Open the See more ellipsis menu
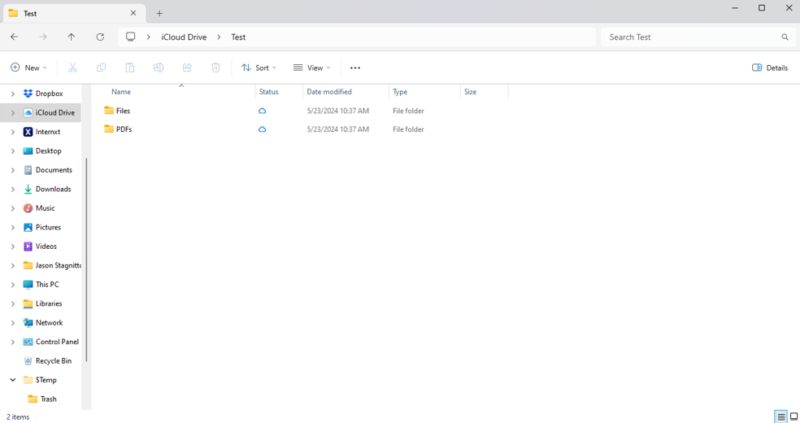The width and height of the screenshot is (800, 423). click(x=355, y=68)
